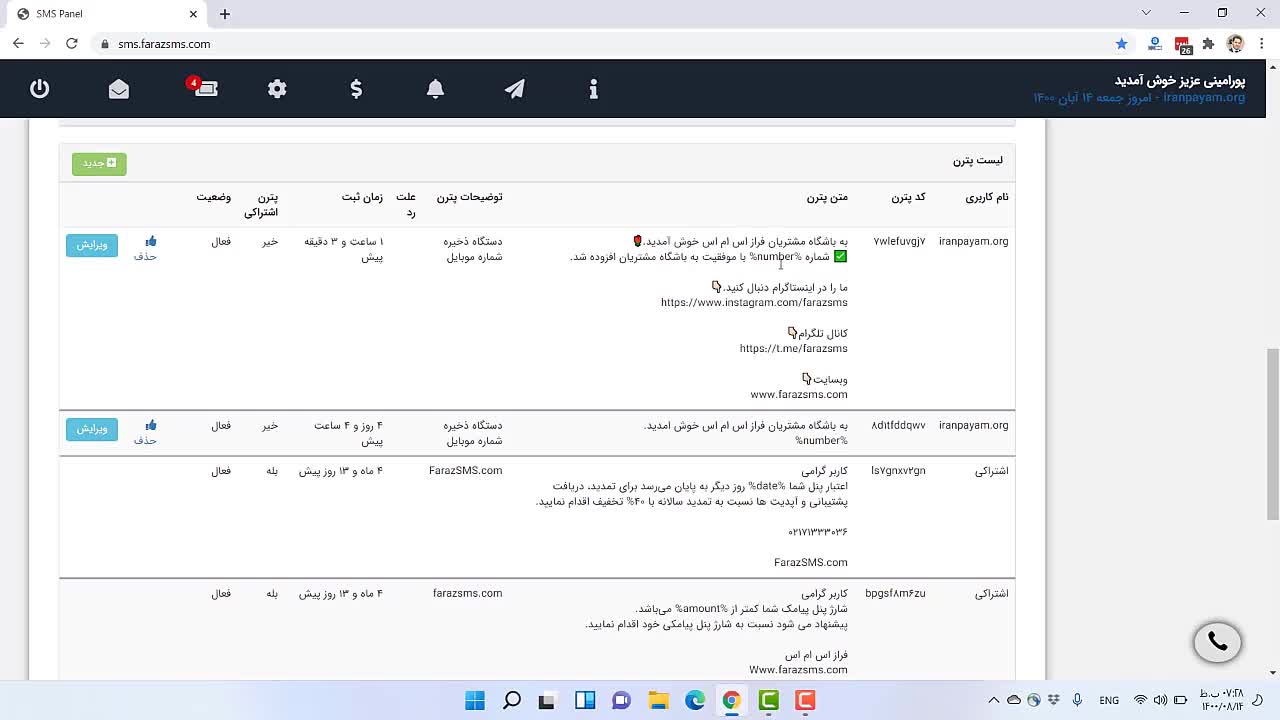Click the dollar sign billing icon
Viewport: 1280px width, 720px height.
coord(356,89)
